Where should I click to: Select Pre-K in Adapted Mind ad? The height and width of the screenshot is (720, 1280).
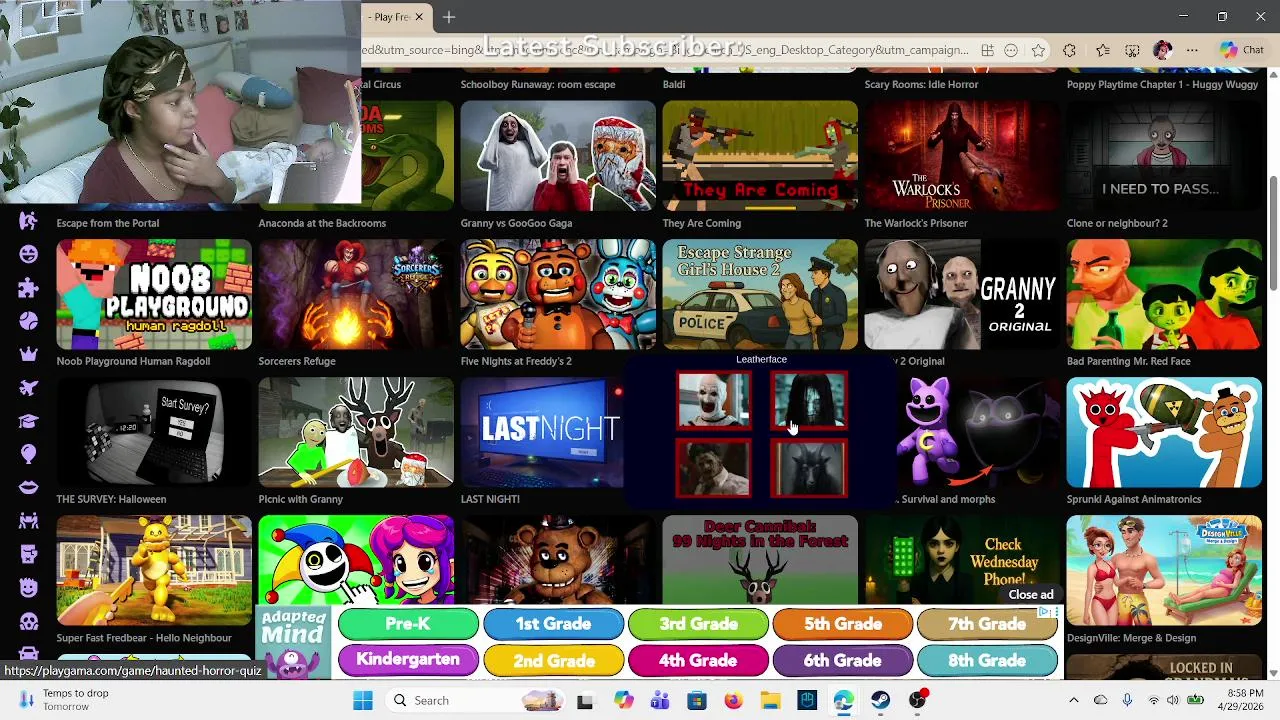click(x=408, y=624)
